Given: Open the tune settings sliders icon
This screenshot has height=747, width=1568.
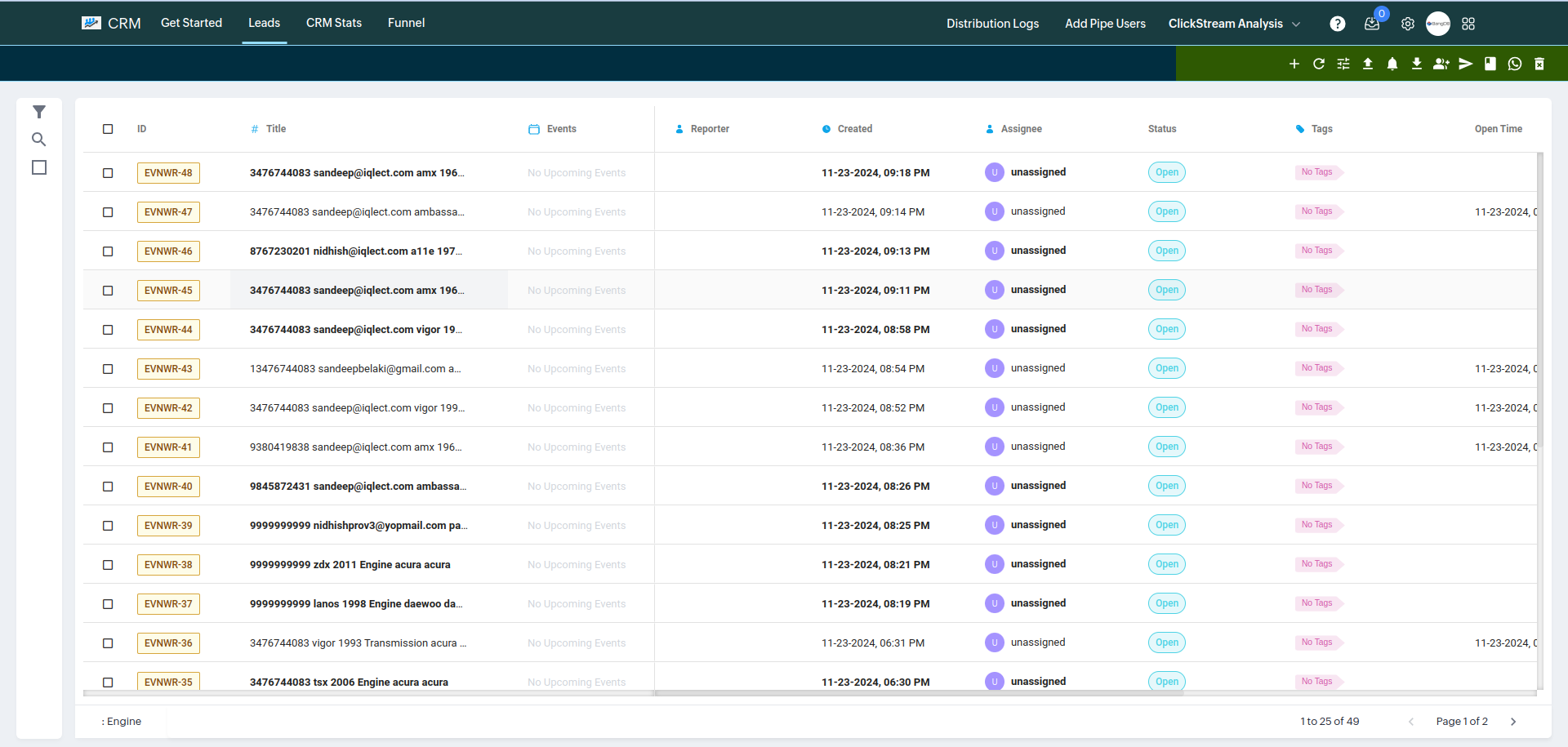Looking at the screenshot, I should pos(1343,64).
